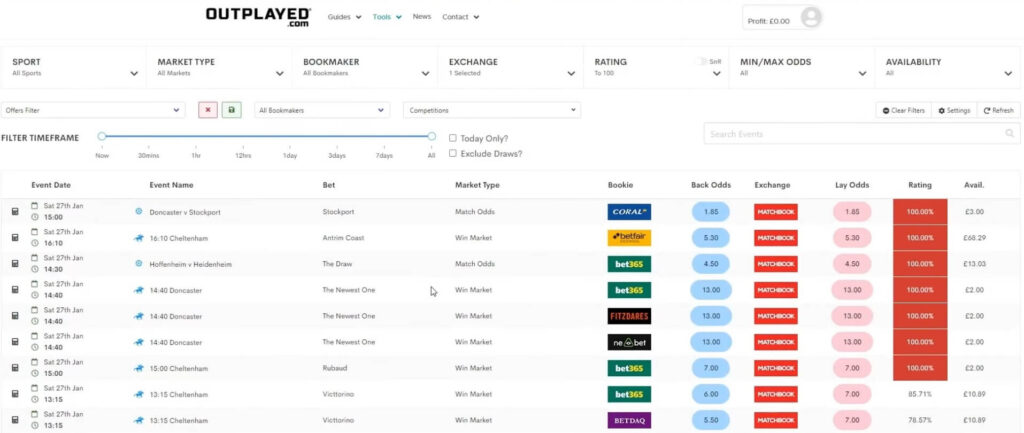Open calculator for Doncaster v Stockport row
This screenshot has height=433, width=1024.
point(15,212)
